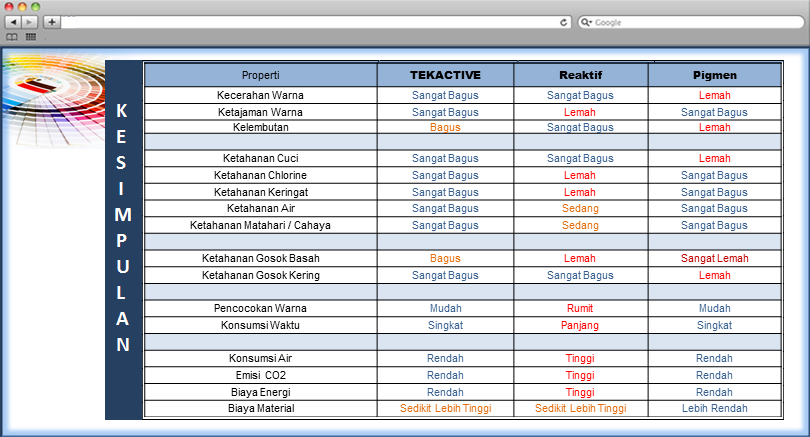Click TEKACTIVE's Mudah in Pencocokan Warna
Screen dimensions: 810x437
tap(445, 308)
